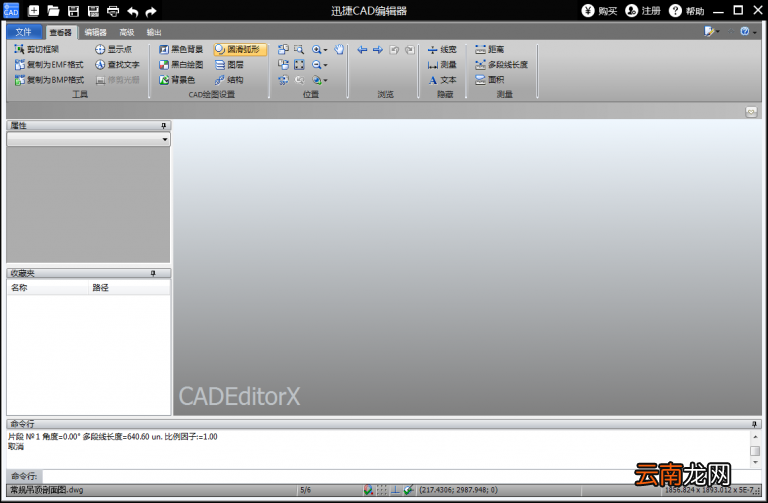Click the 路径 column header
The height and width of the screenshot is (503, 768).
129,287
